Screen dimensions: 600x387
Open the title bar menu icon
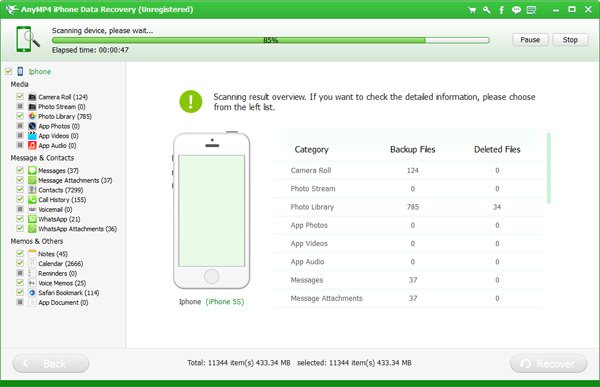pyautogui.click(x=532, y=10)
